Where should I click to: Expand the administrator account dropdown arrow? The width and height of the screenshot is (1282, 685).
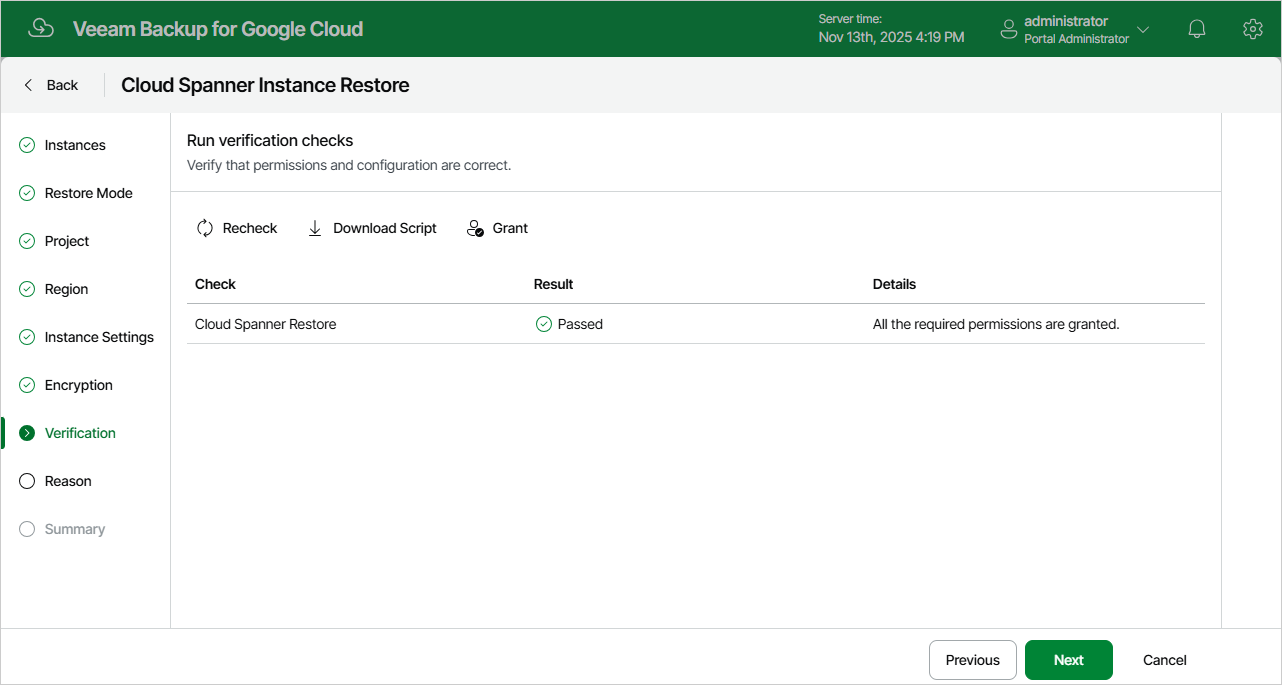click(1143, 30)
